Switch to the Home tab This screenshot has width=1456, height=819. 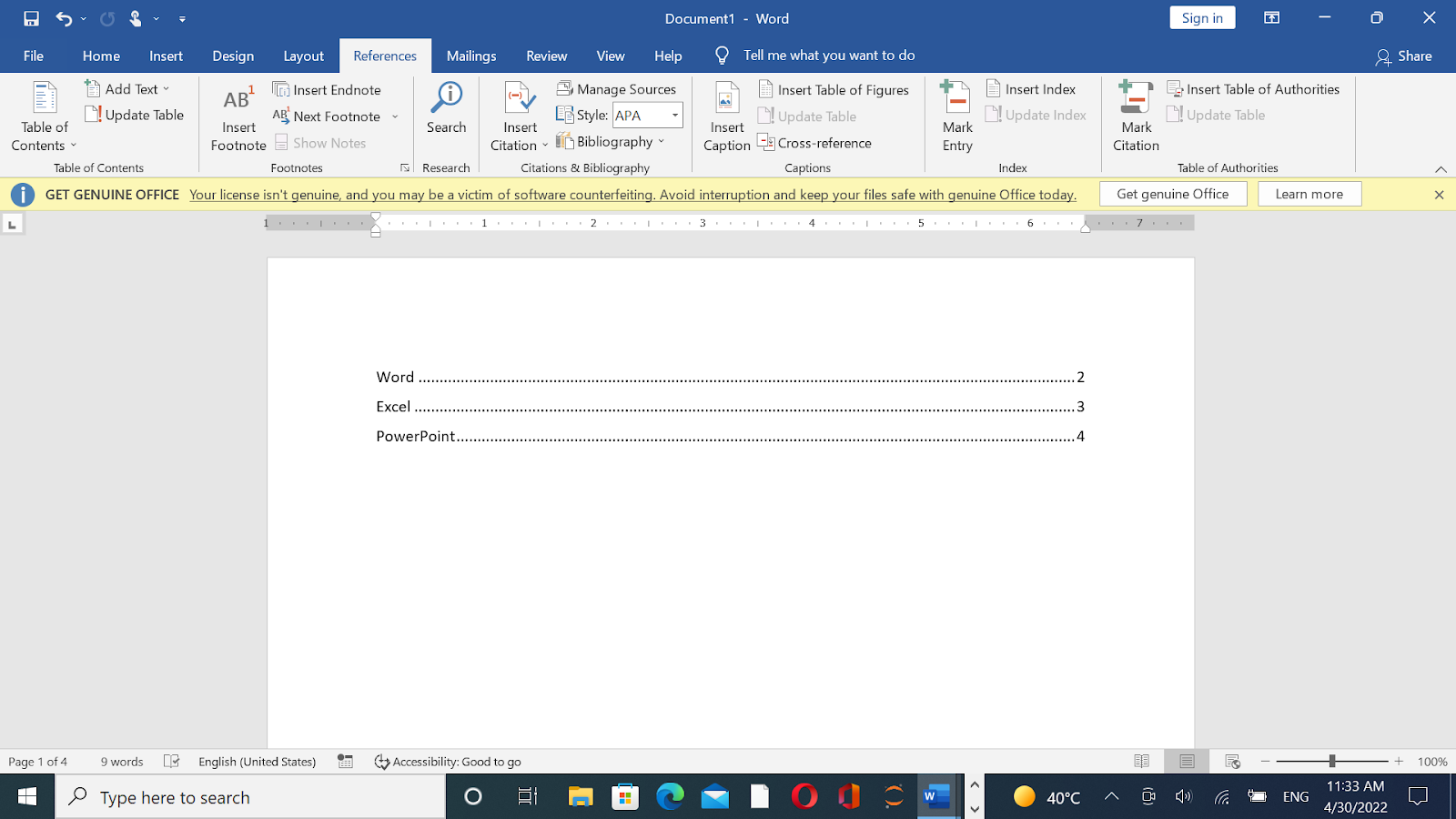[x=101, y=56]
